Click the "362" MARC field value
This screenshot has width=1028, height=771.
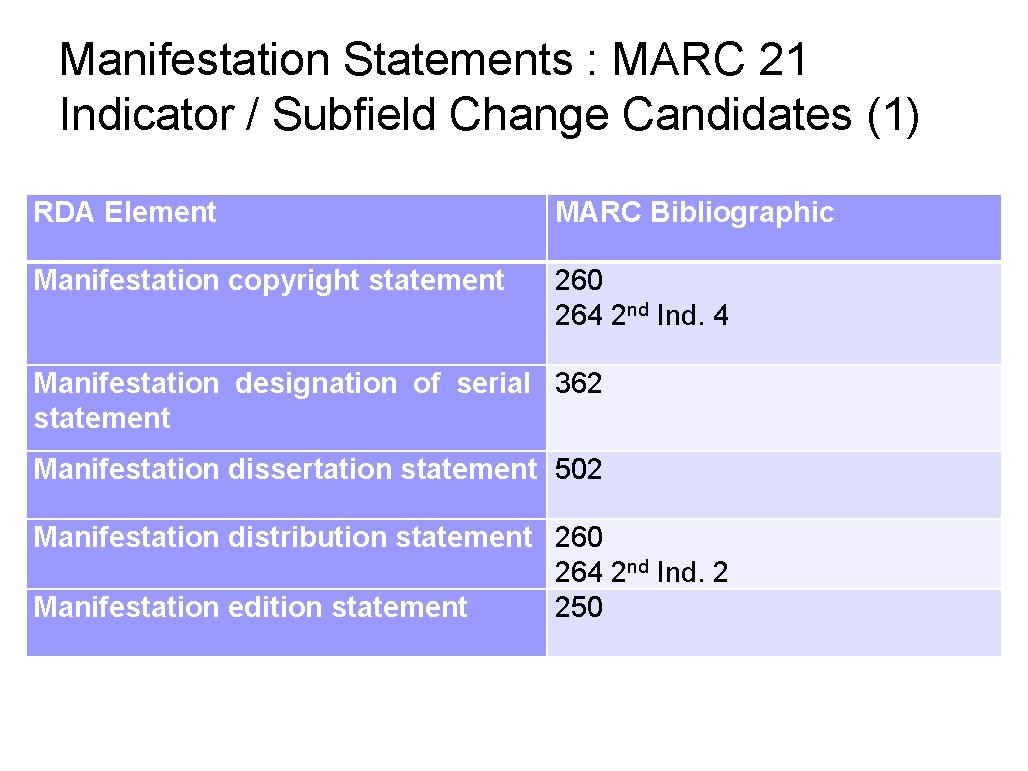[579, 384]
